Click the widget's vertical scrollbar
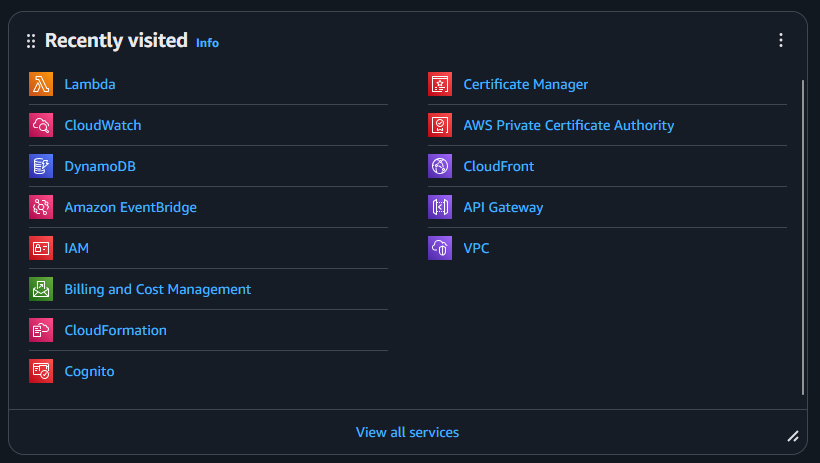Viewport: 820px width, 463px height. click(x=803, y=237)
